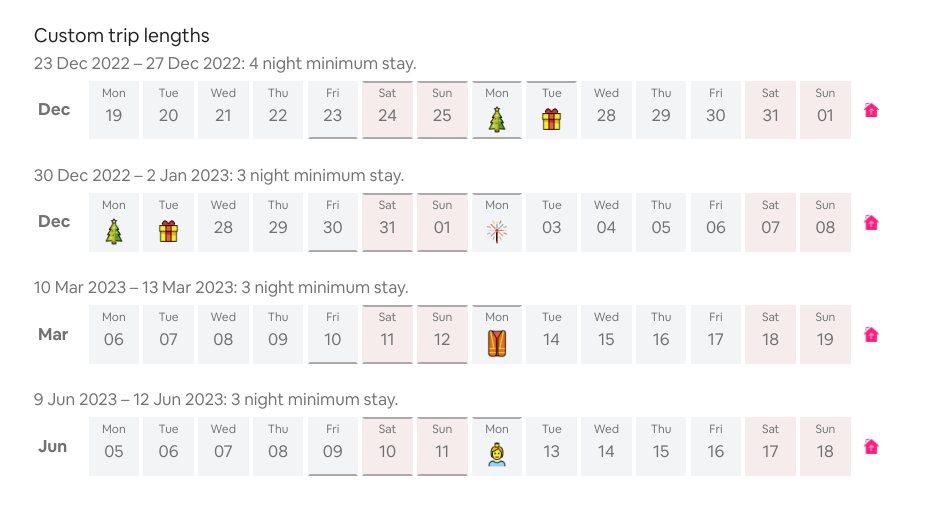Screen dimensions: 929x517
Task: Click the person icon in the June row
Action: point(496,455)
